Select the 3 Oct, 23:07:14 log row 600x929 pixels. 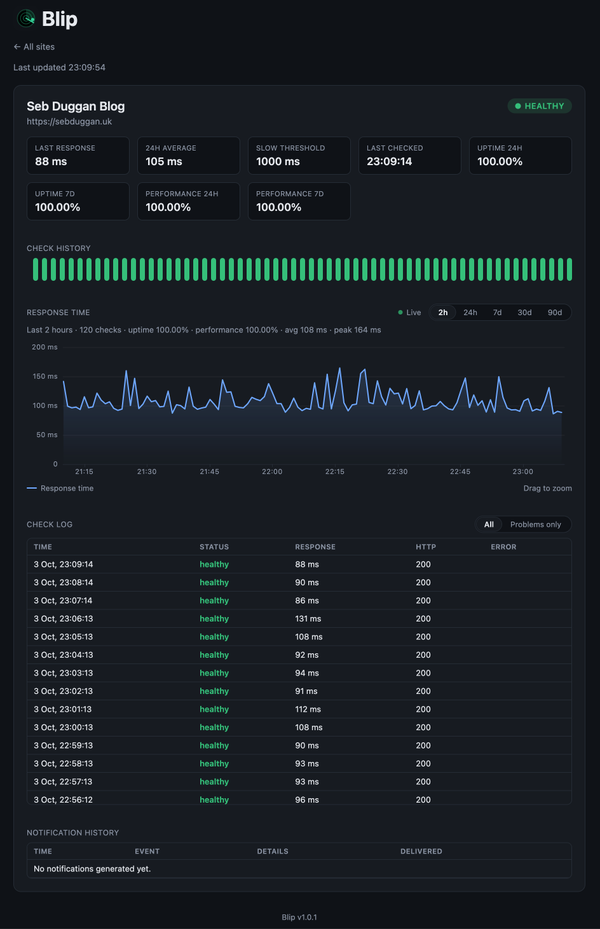pos(299,601)
